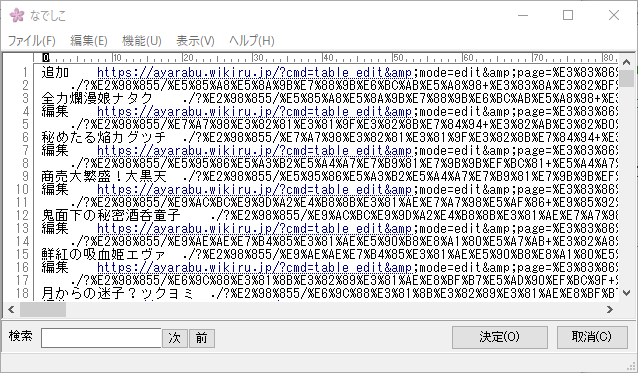Click 編集 text on line 7
Screen dimensions: 638x373
pyautogui.click(x=55, y=151)
